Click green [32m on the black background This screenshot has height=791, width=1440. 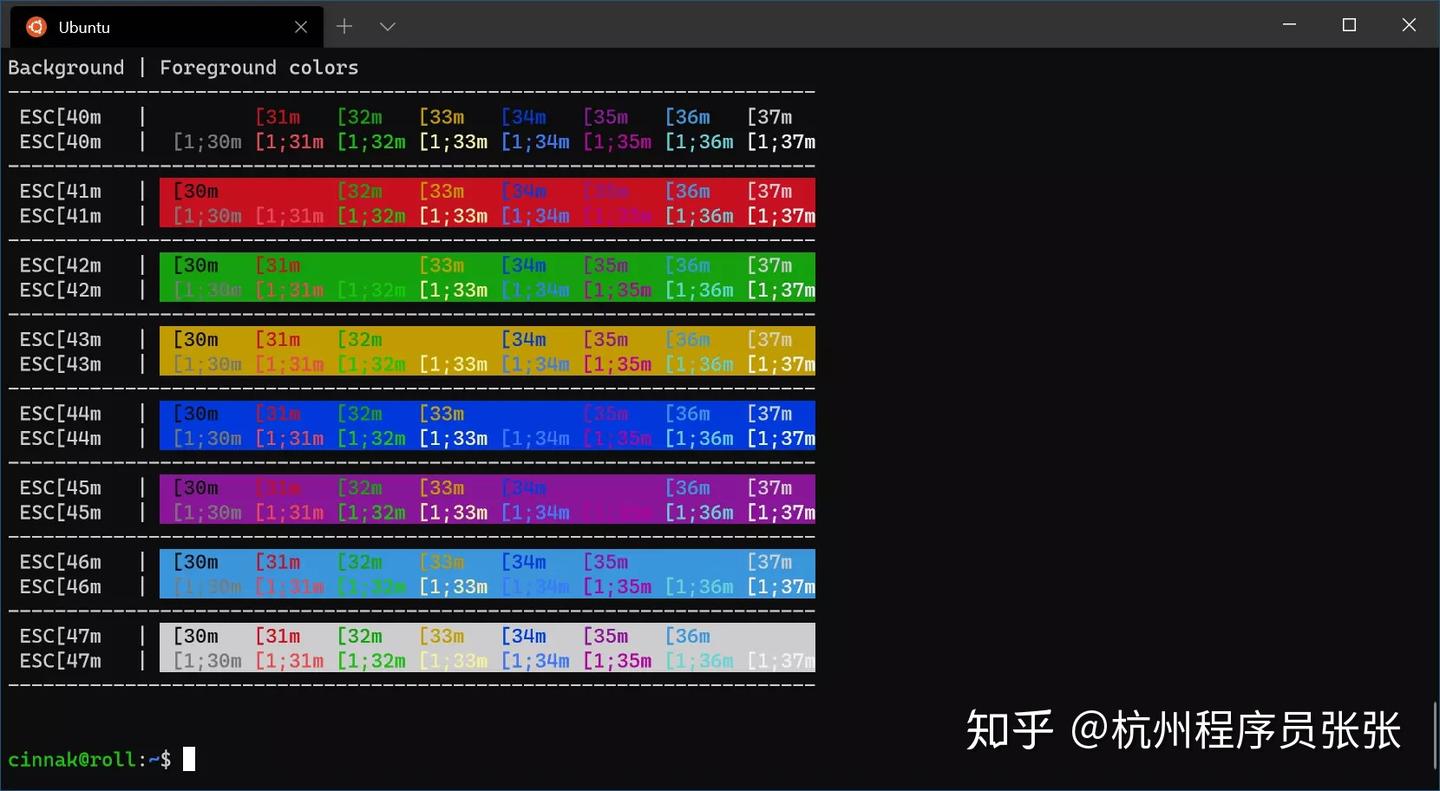tap(360, 117)
